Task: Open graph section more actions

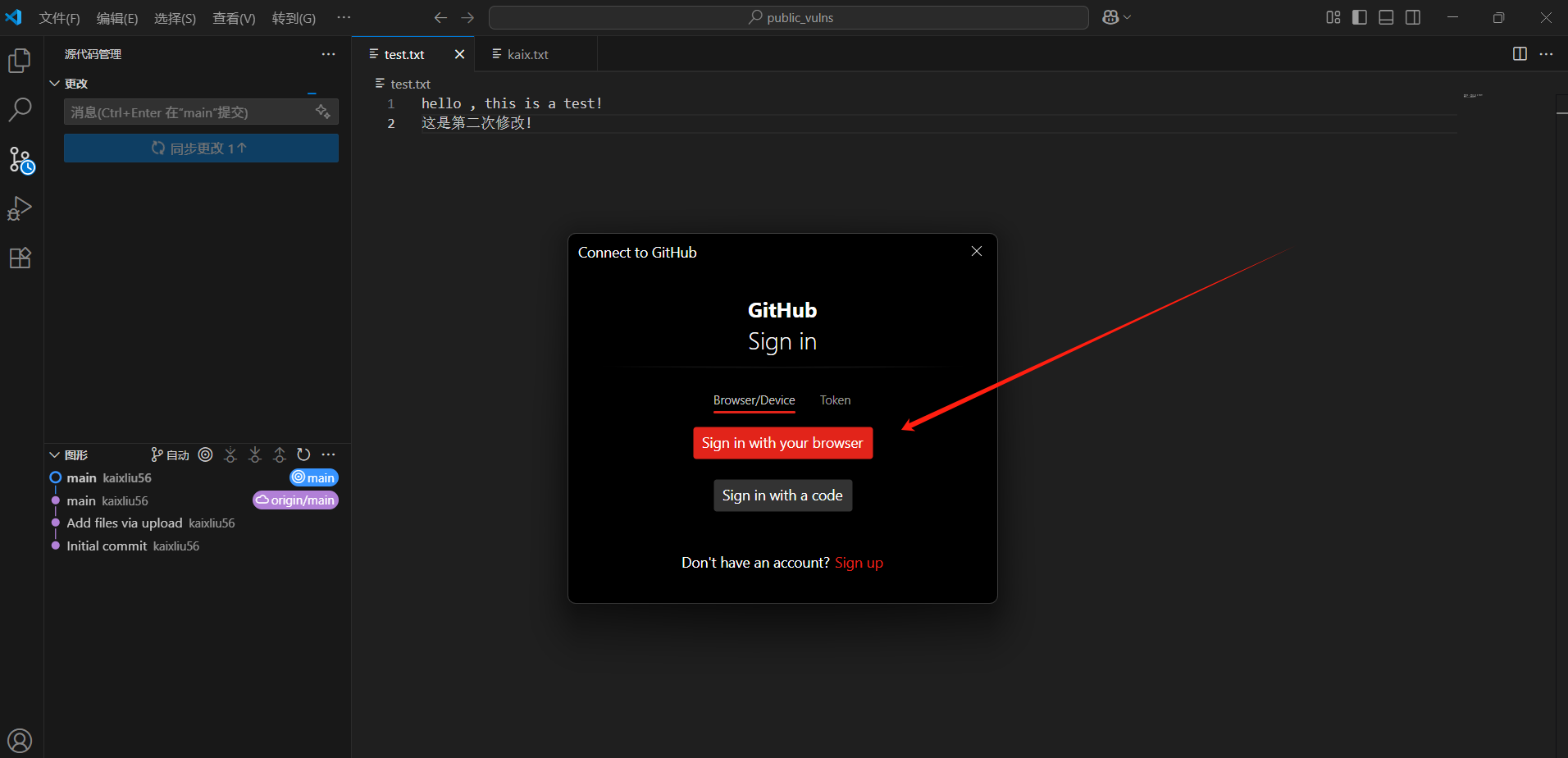Action: (x=329, y=454)
